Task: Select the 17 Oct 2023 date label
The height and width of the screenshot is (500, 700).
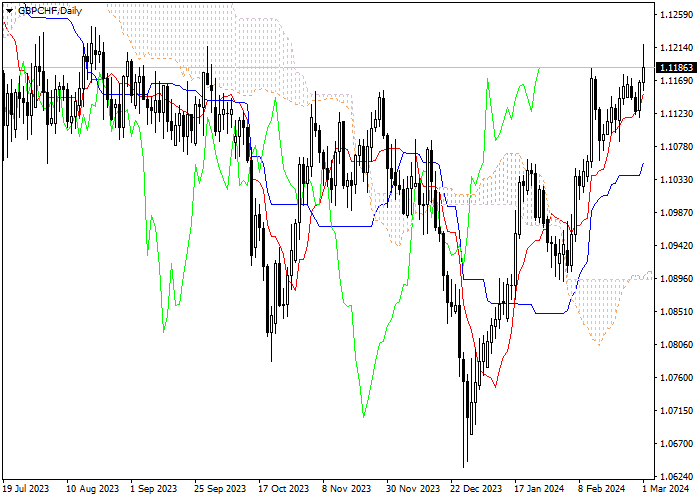Action: (284, 489)
